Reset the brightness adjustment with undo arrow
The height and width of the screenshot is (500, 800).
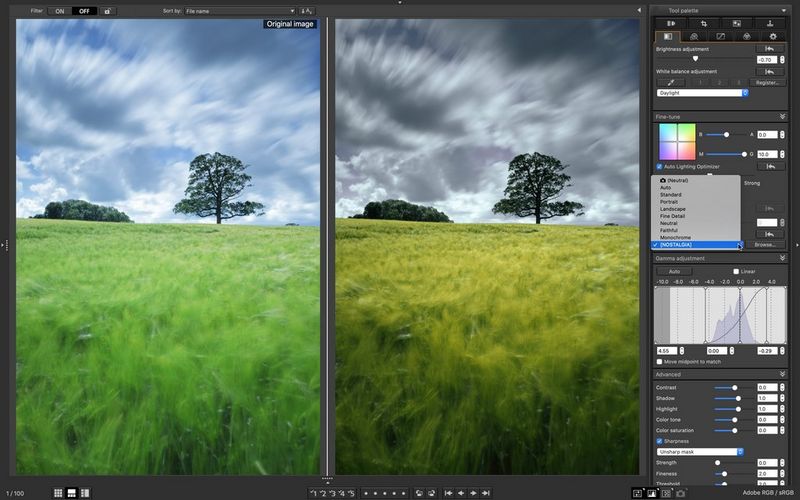pyautogui.click(x=769, y=48)
